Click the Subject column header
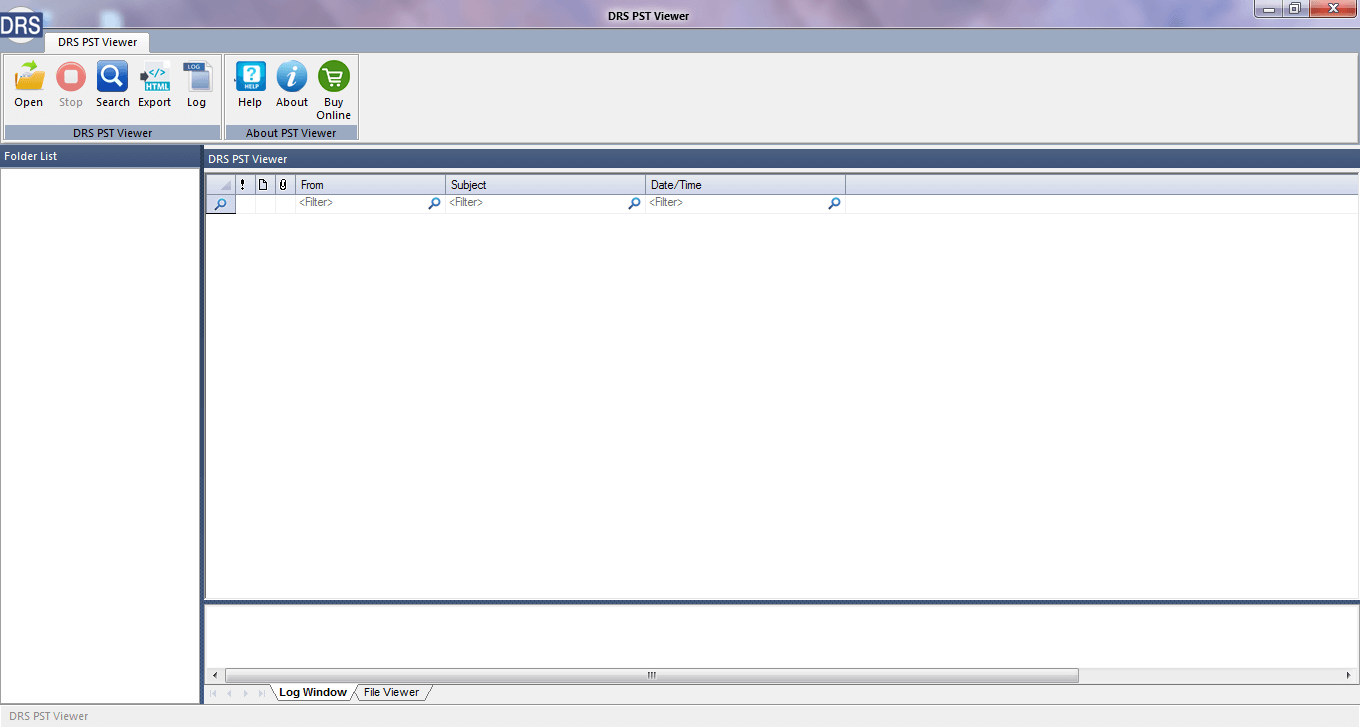Viewport: 1360px width, 728px height. tap(545, 184)
